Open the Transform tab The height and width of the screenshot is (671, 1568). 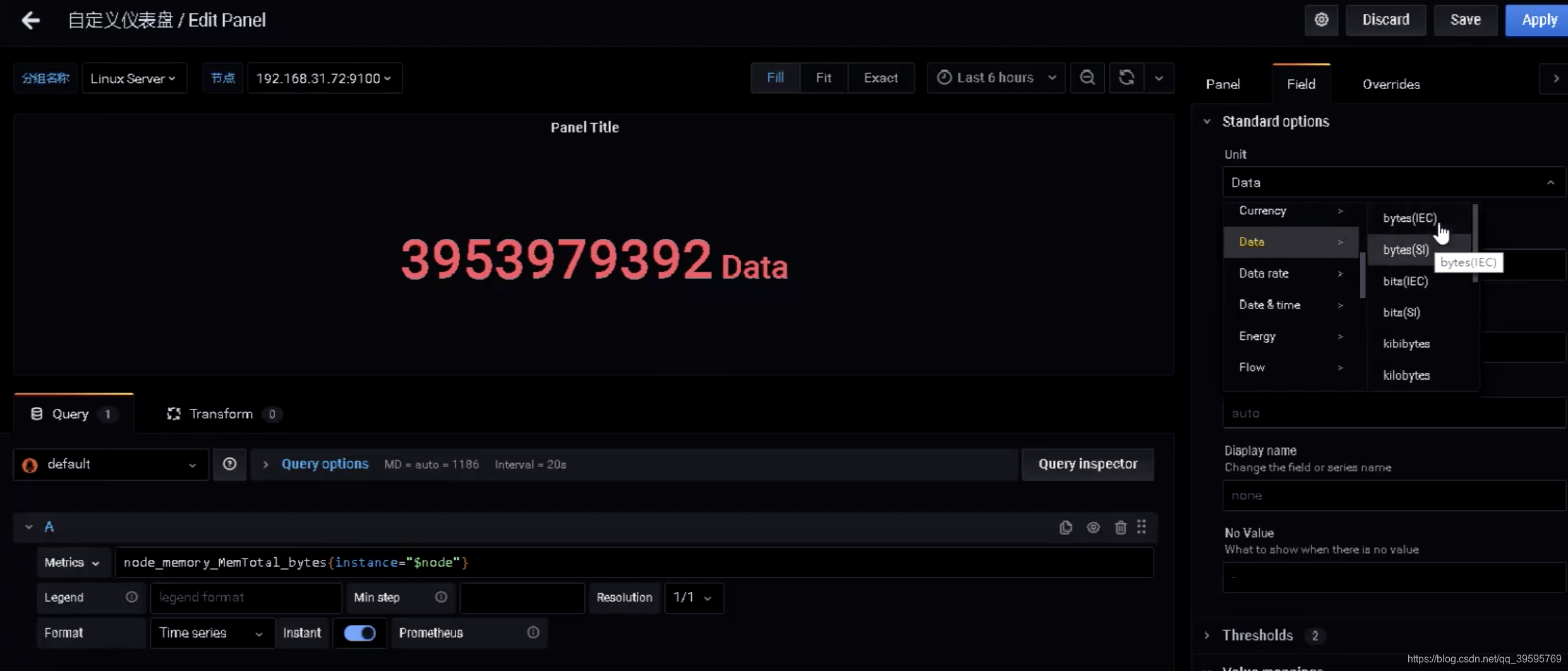[x=224, y=414]
